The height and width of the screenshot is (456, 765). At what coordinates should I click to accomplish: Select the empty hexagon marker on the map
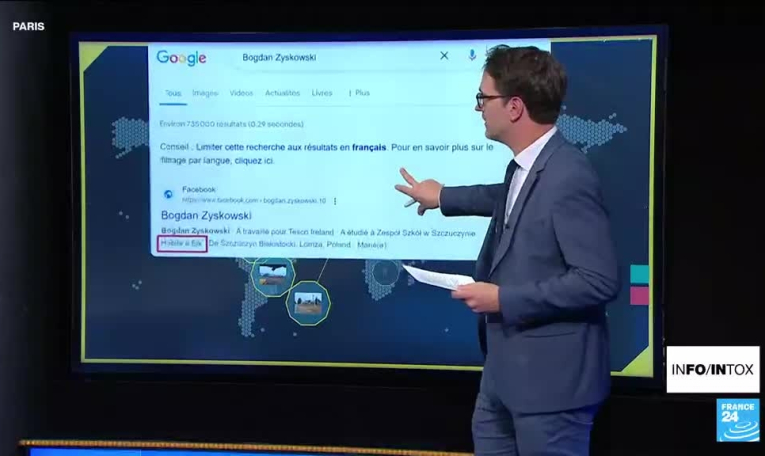pos(382,272)
